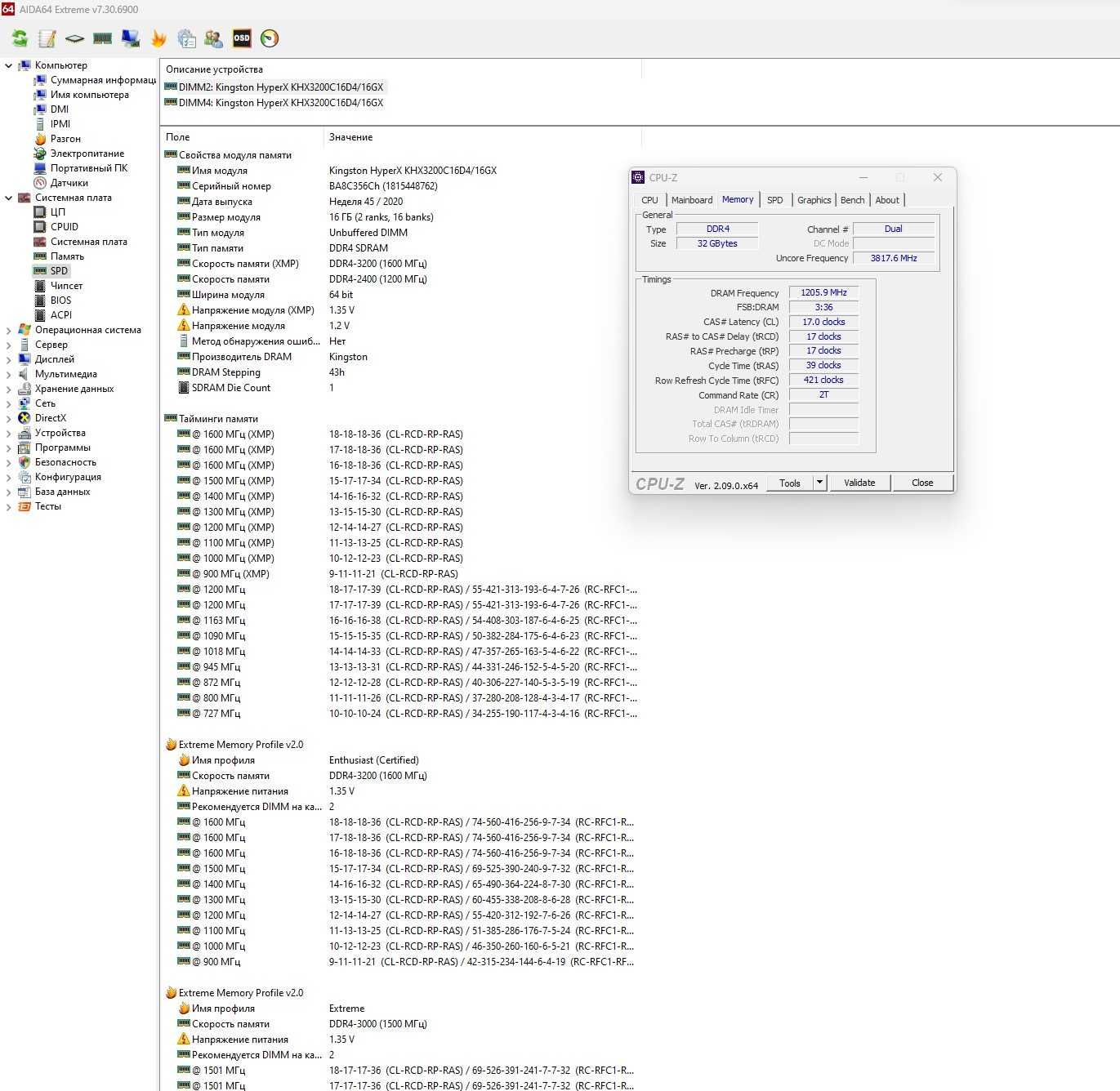Select the DIMM2 Kingston HyperX device row

[274, 87]
